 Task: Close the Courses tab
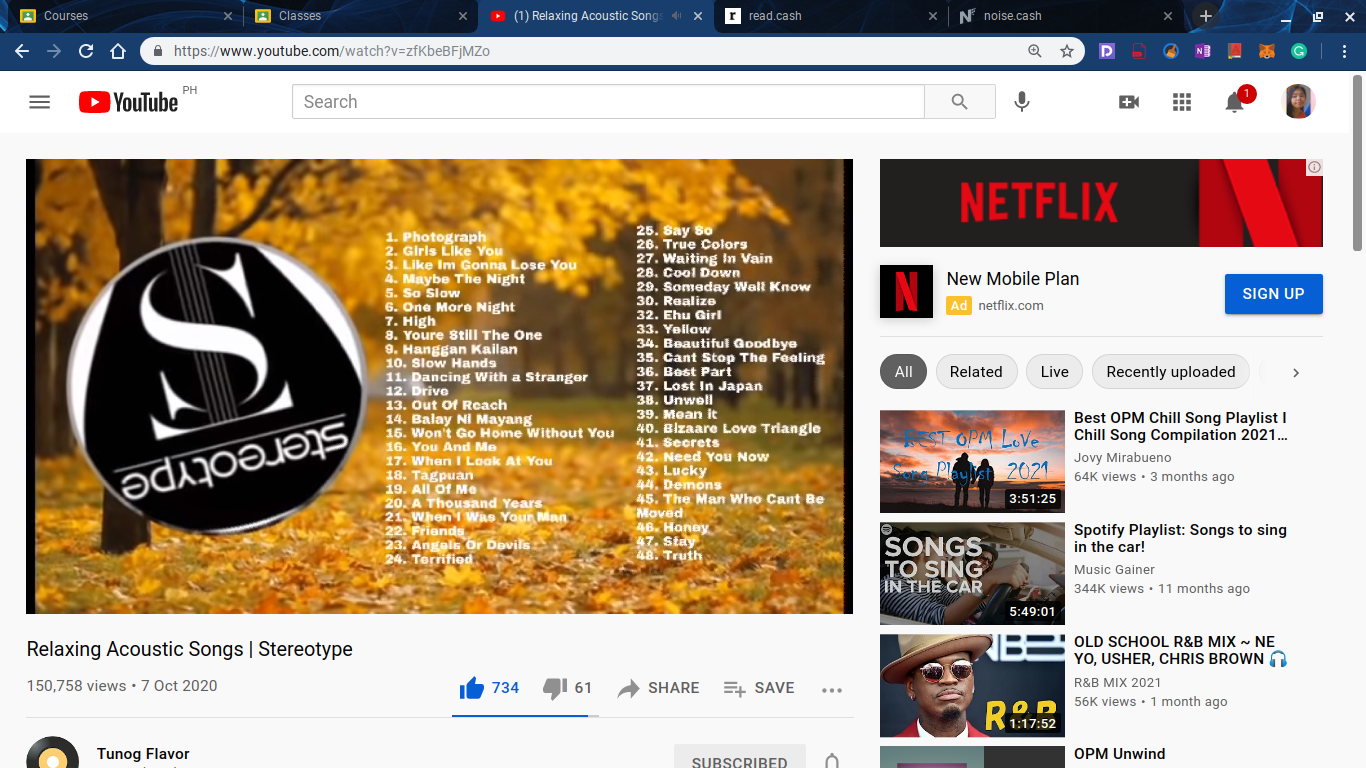coord(228,16)
